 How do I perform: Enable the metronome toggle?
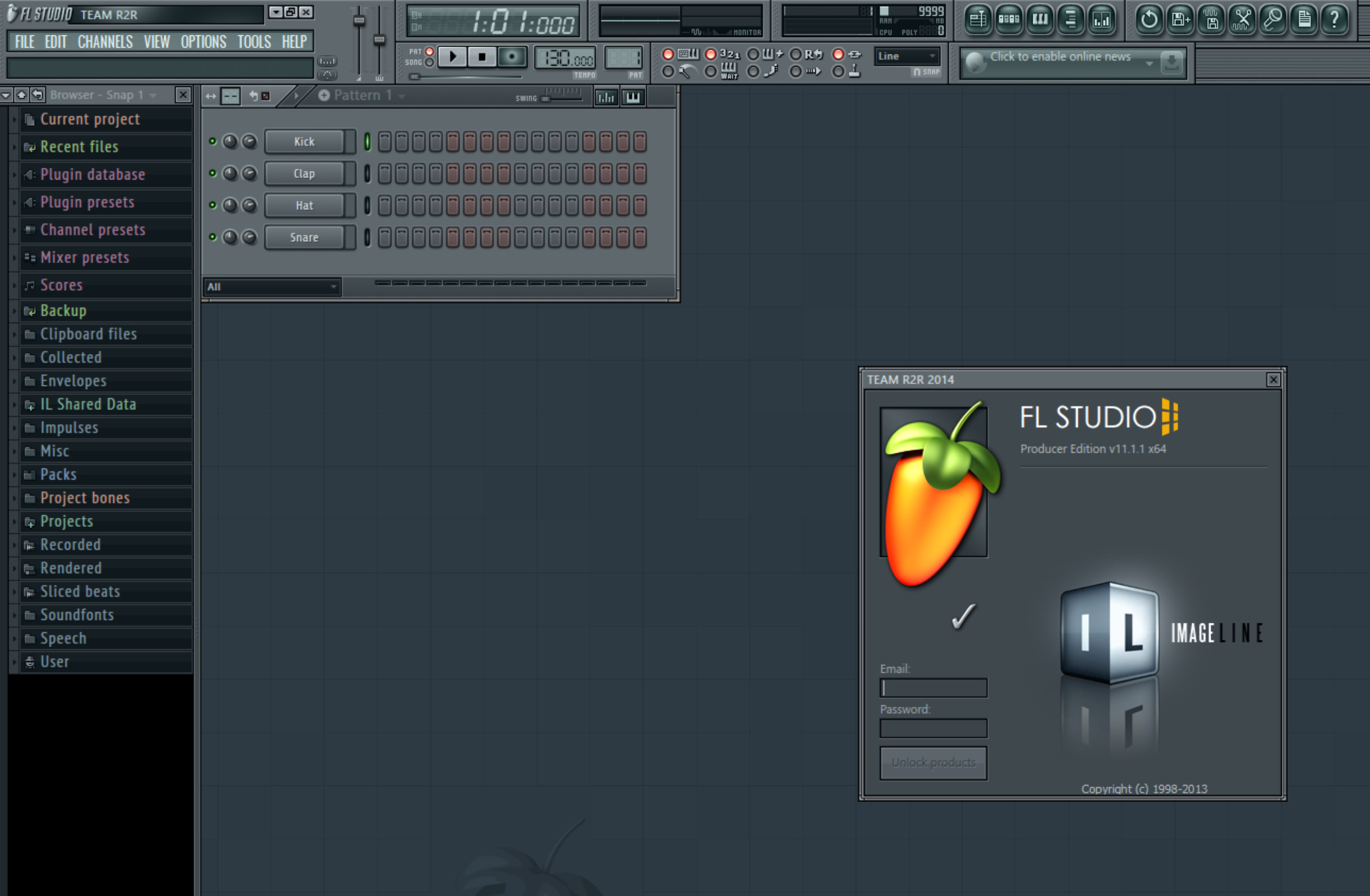[668, 71]
